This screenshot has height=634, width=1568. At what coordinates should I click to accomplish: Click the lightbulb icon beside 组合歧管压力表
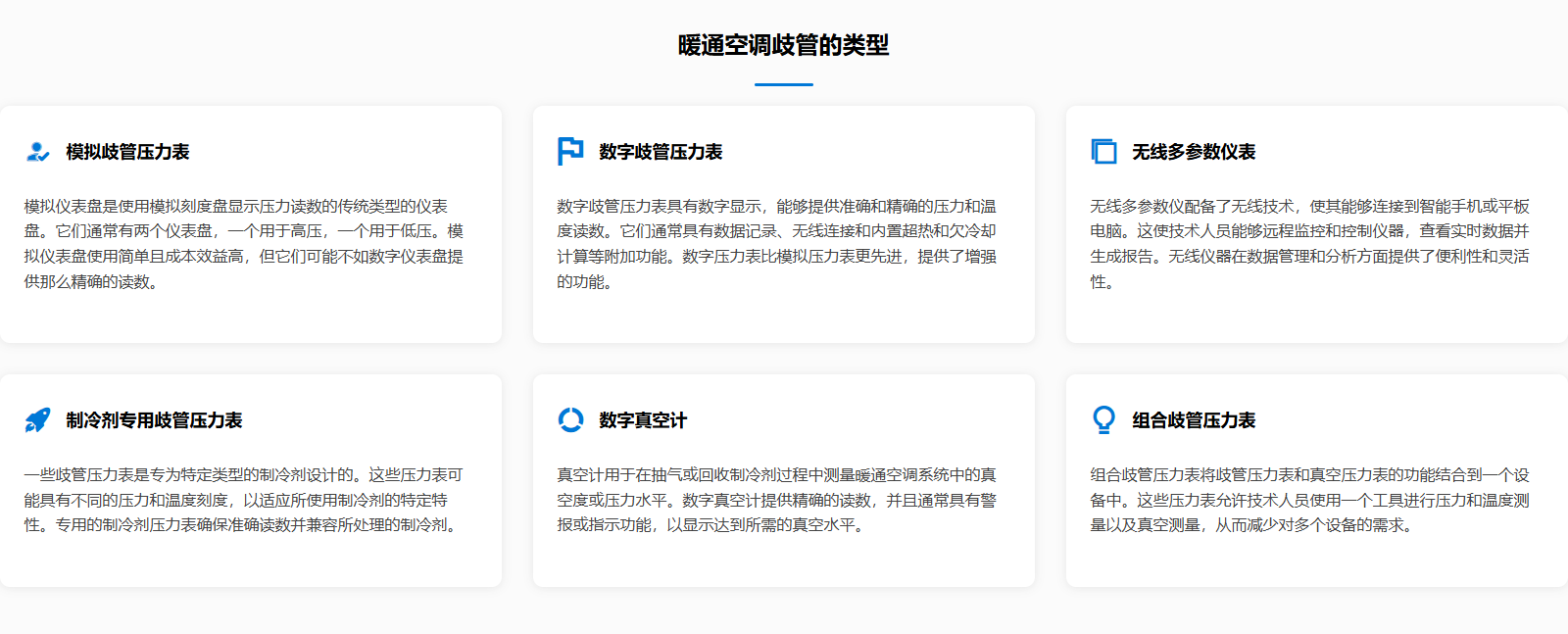(x=1103, y=420)
